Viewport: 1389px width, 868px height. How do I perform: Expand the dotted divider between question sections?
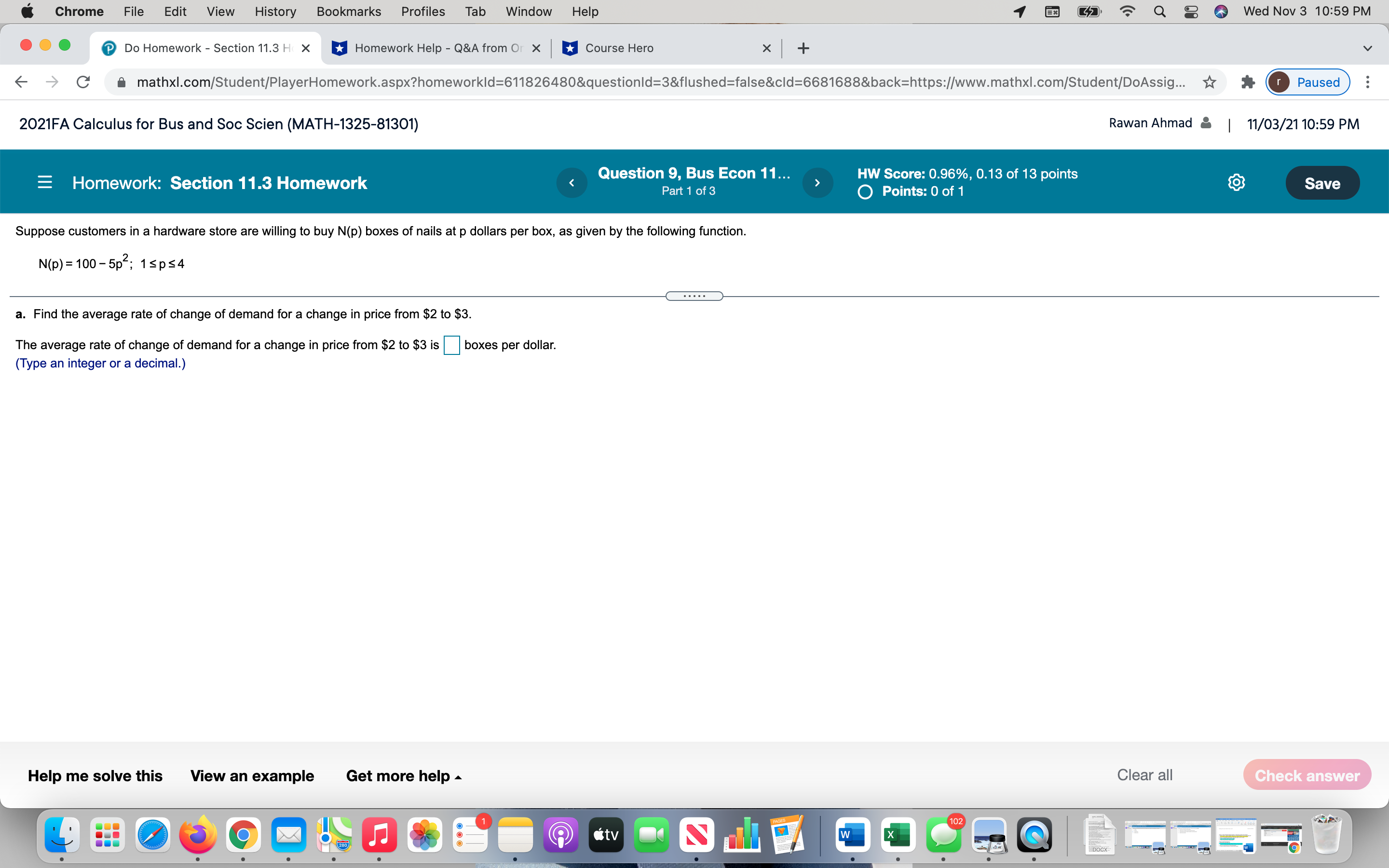(694, 296)
